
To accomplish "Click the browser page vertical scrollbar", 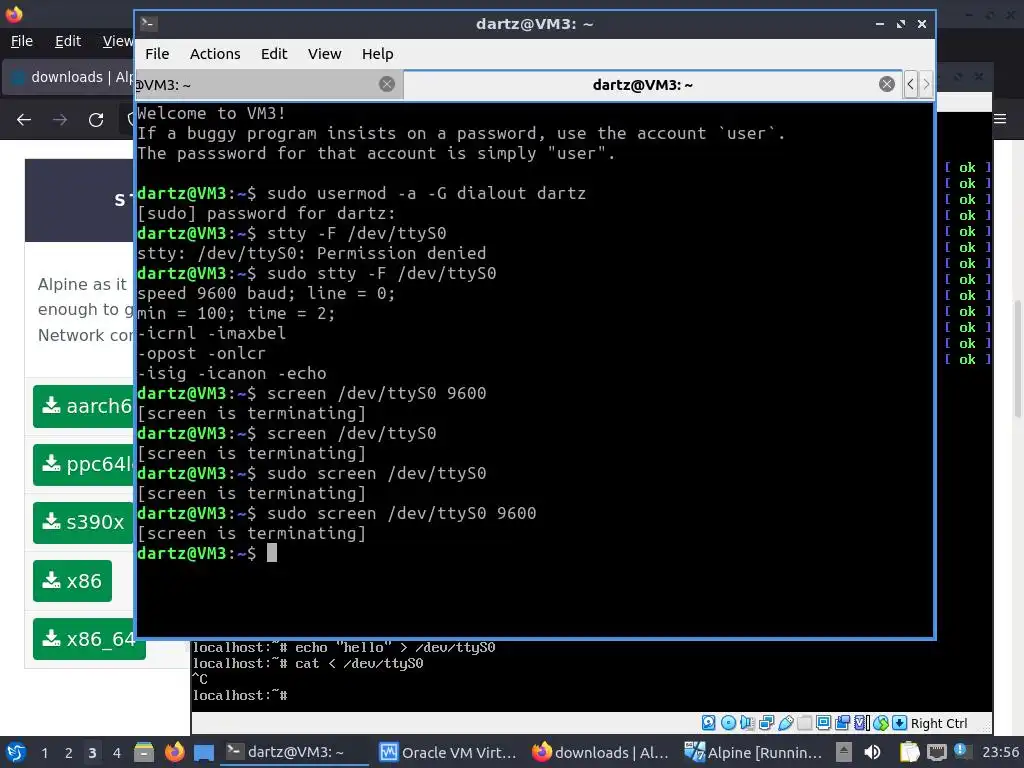I will tap(1017, 359).
